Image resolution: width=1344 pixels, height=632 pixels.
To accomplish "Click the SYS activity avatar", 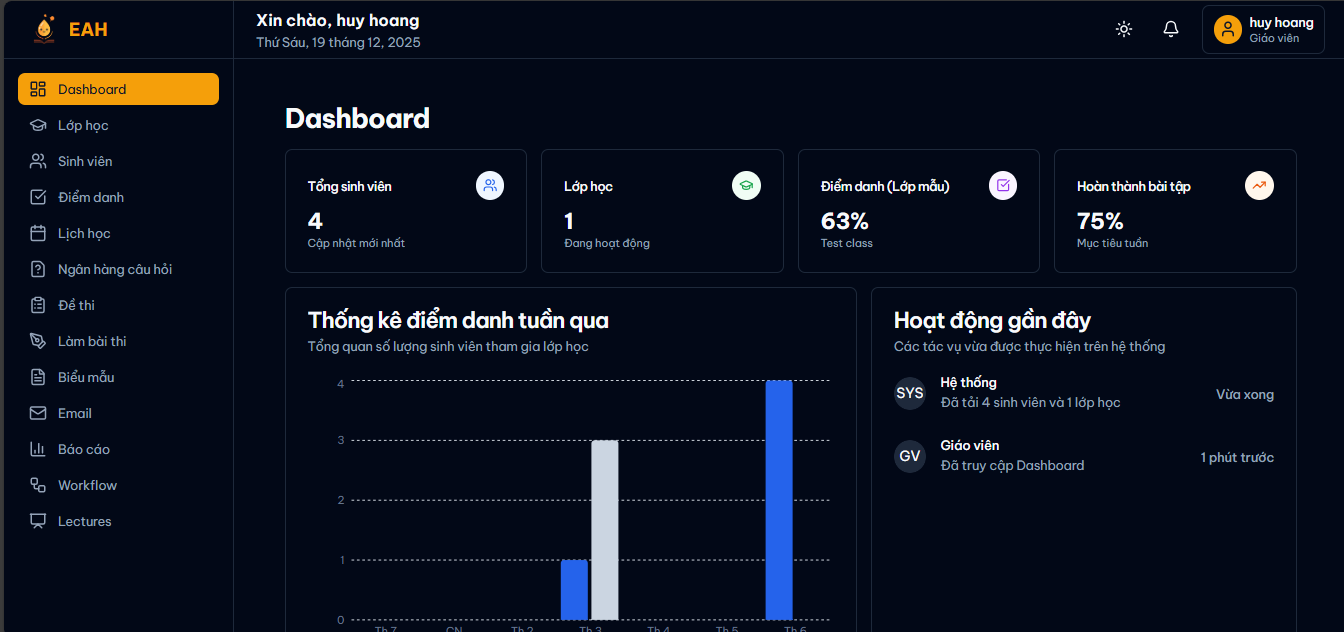I will tap(910, 393).
